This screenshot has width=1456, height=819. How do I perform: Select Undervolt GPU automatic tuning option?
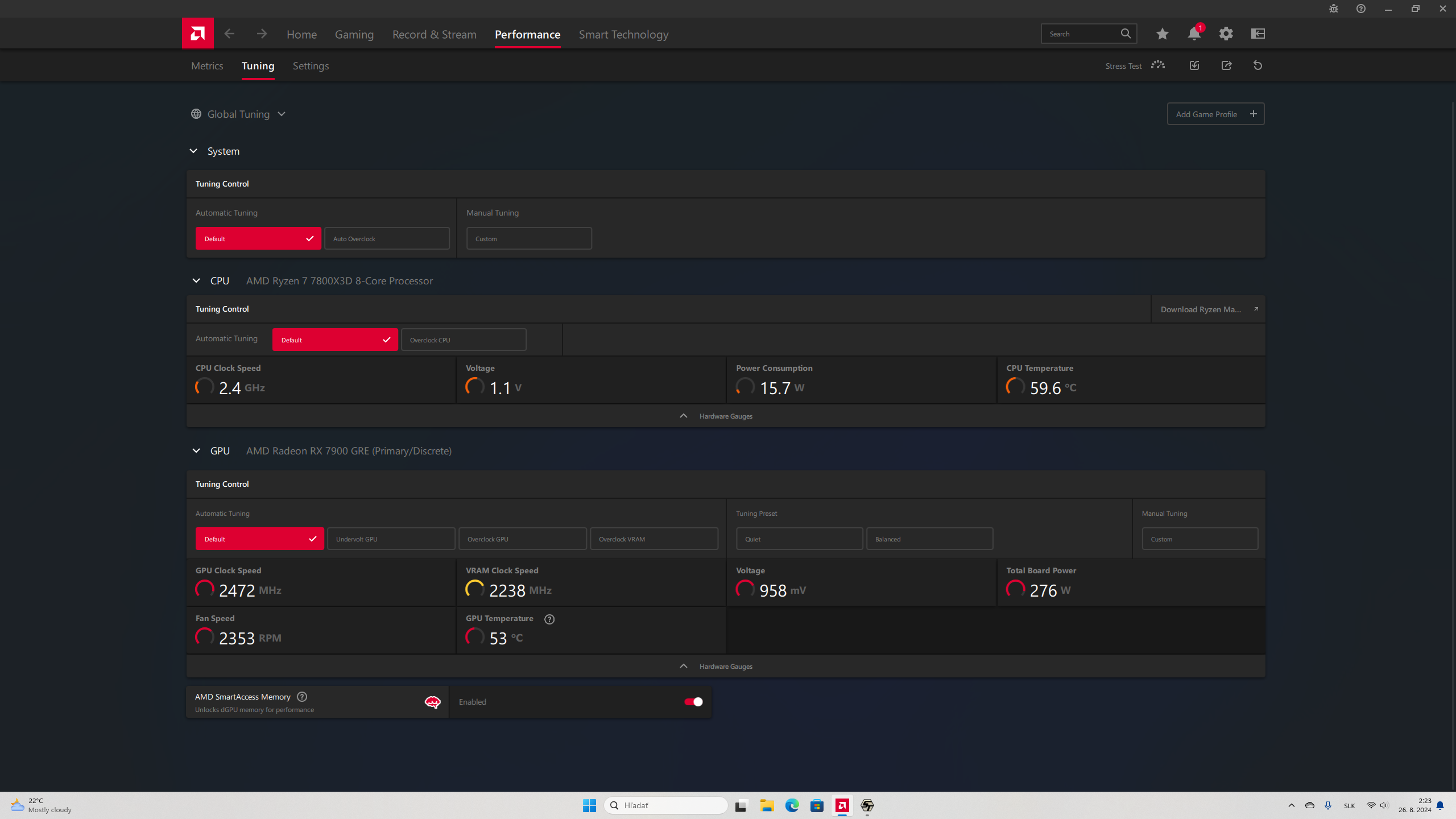(391, 539)
